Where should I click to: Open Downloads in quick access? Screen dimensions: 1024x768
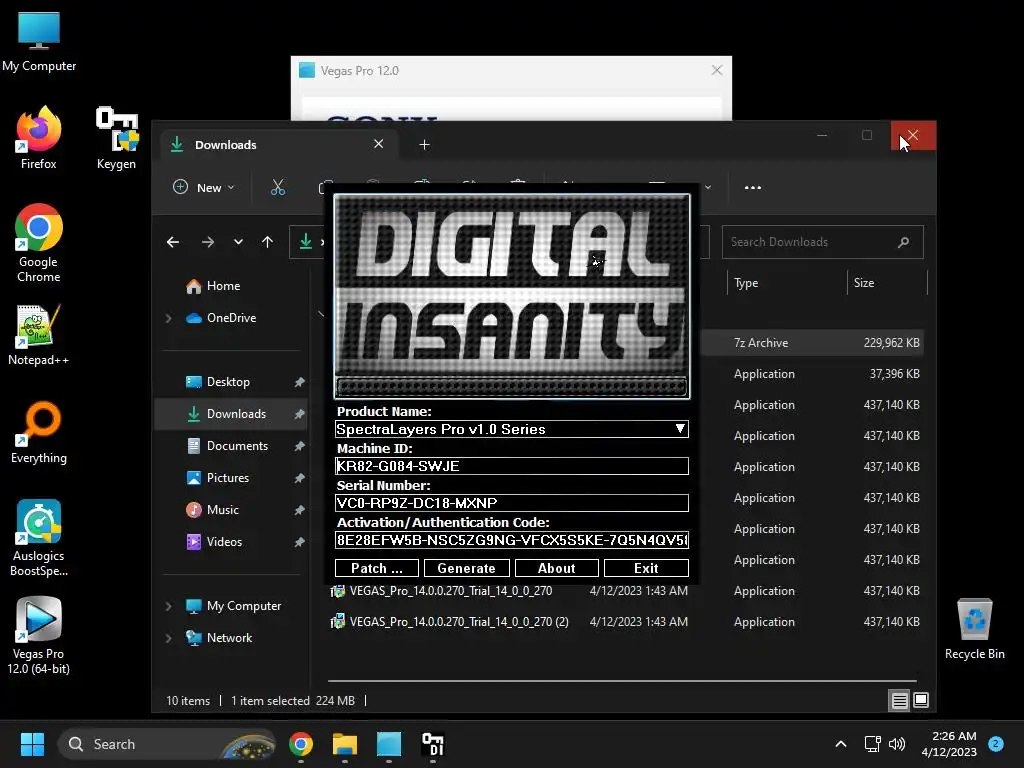(236, 414)
